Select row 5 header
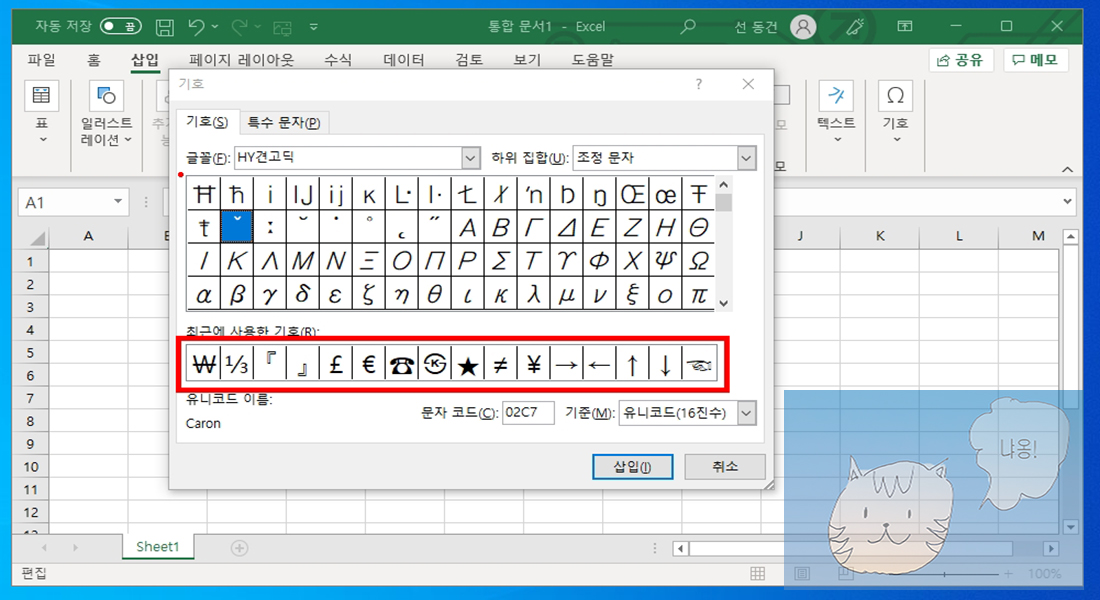This screenshot has width=1100, height=600. pyautogui.click(x=30, y=352)
